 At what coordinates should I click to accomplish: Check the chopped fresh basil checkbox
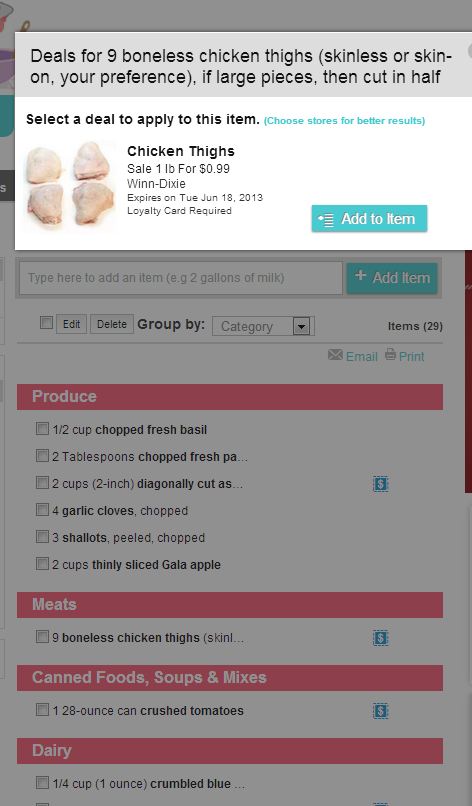(x=42, y=428)
